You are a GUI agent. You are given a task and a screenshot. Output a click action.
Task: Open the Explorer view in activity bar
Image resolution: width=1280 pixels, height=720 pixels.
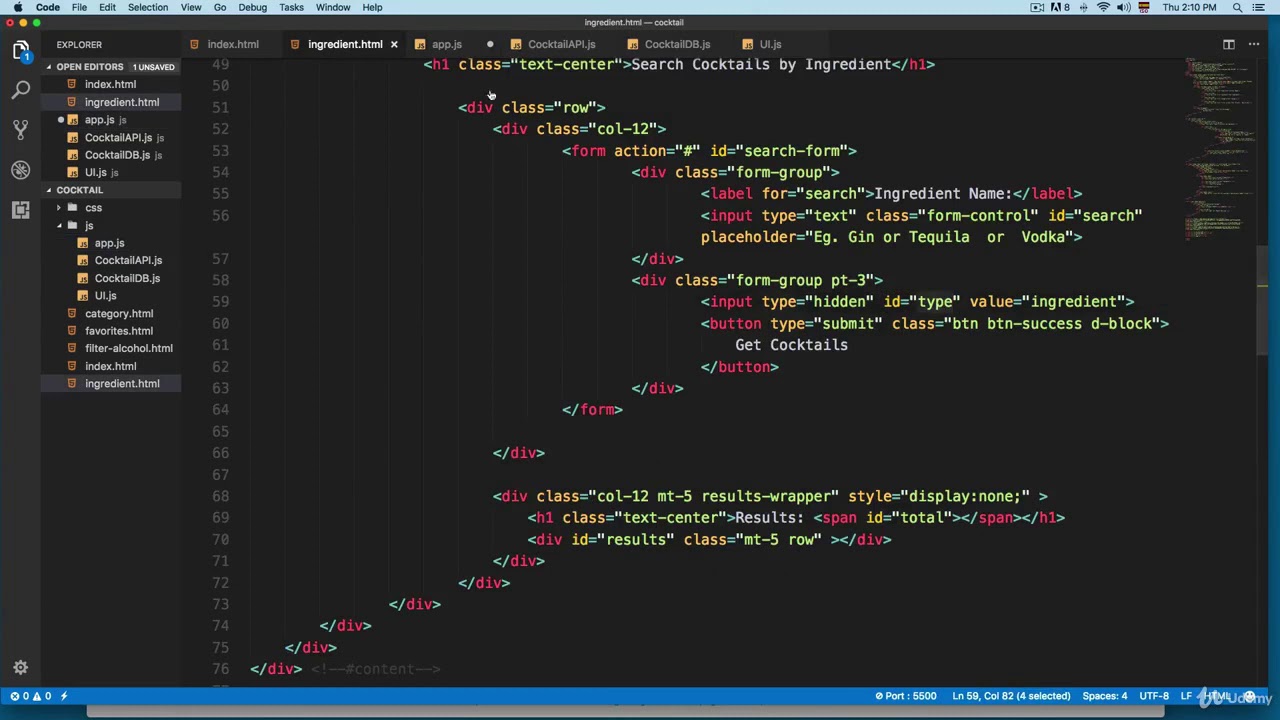coord(20,50)
